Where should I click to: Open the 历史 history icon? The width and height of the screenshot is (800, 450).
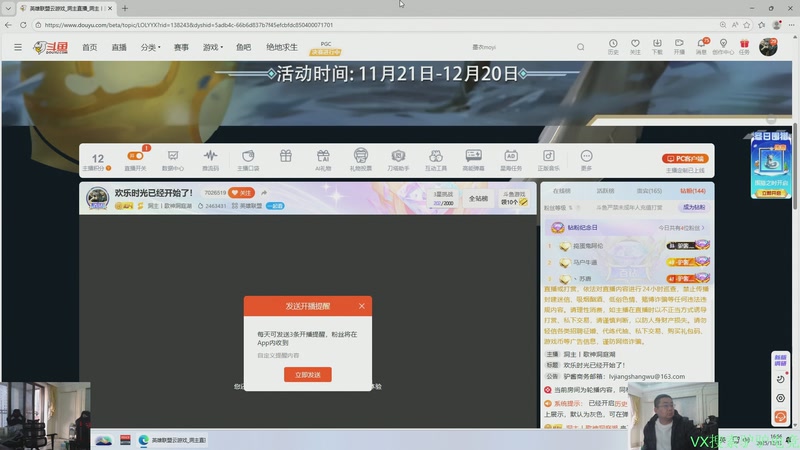(613, 47)
